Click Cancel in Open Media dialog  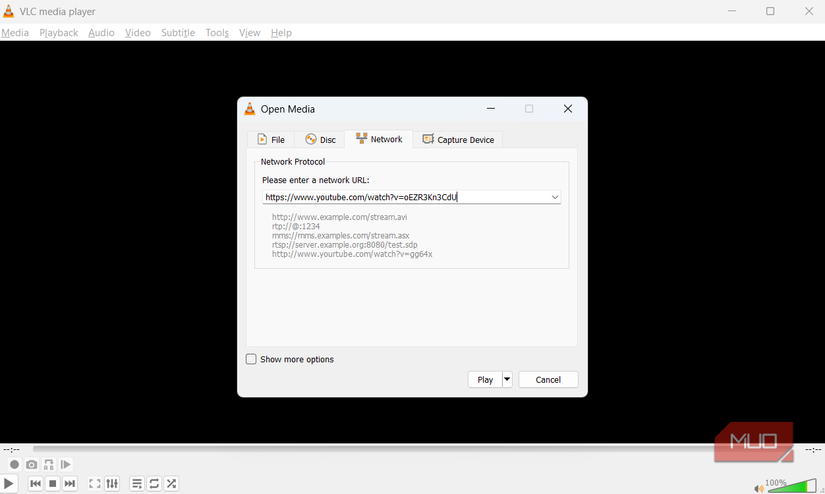(548, 380)
